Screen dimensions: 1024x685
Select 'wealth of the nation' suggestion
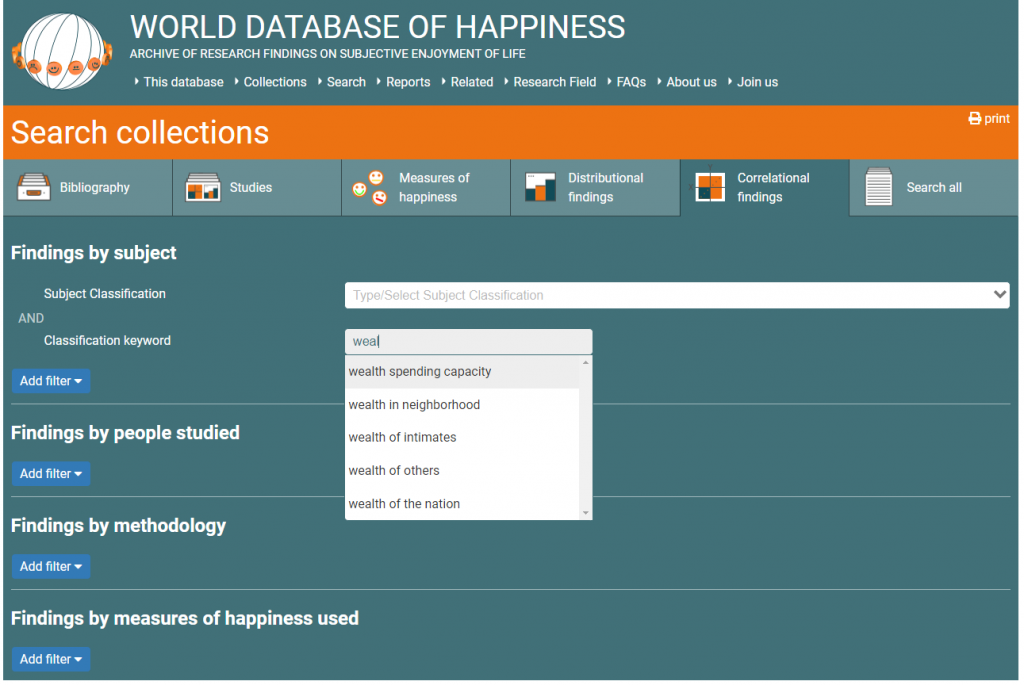point(404,504)
